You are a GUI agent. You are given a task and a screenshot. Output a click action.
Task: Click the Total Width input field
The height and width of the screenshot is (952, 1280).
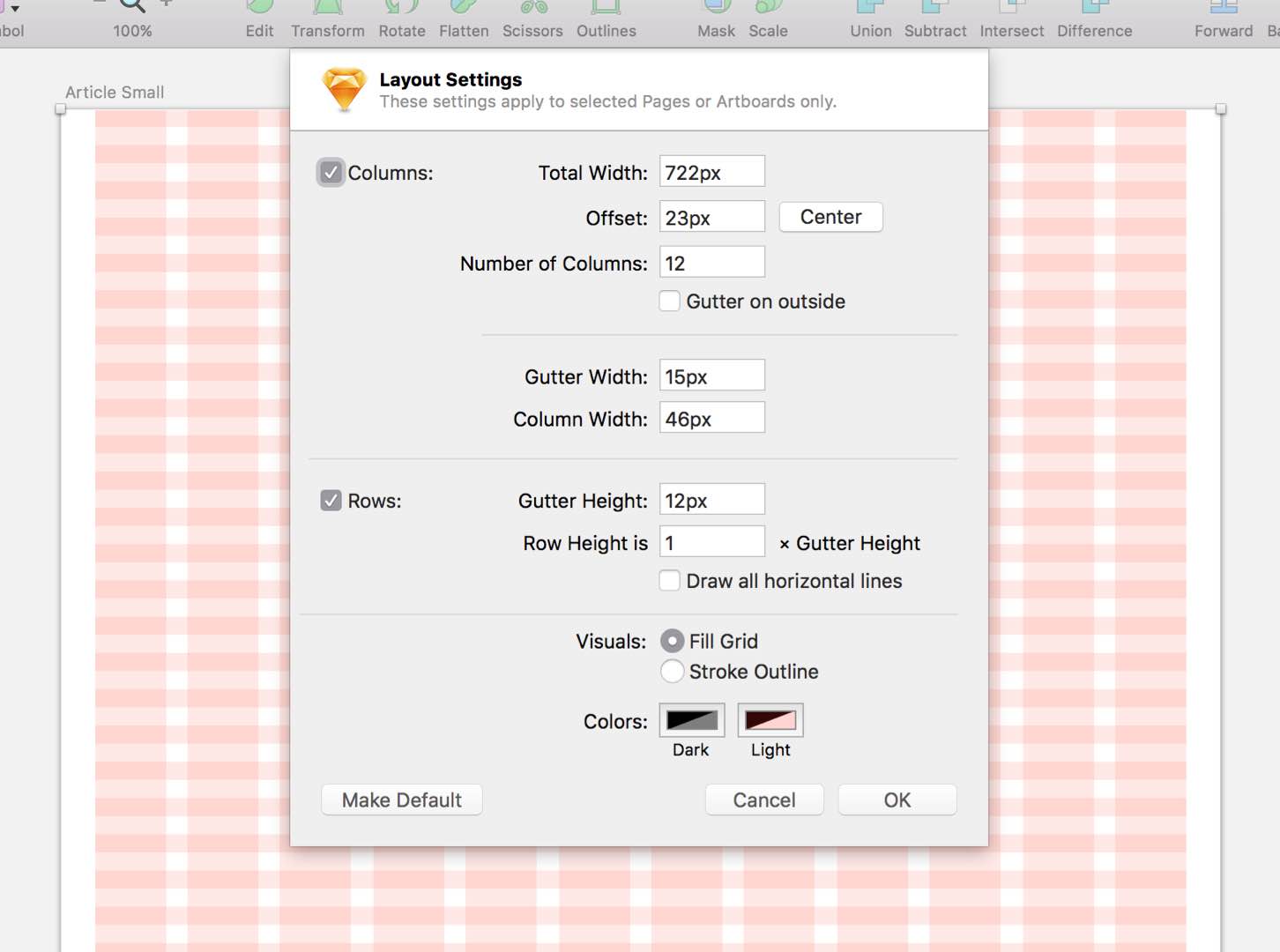click(x=711, y=171)
